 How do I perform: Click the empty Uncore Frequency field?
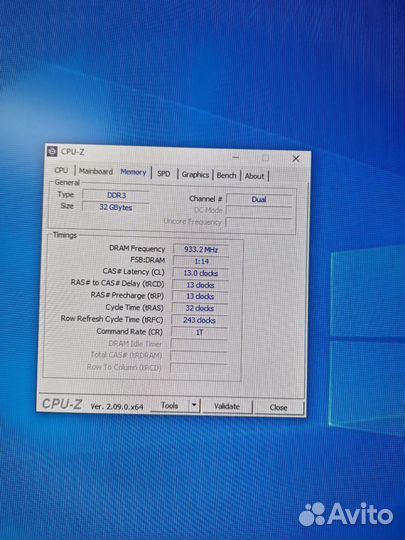pyautogui.click(x=259, y=222)
